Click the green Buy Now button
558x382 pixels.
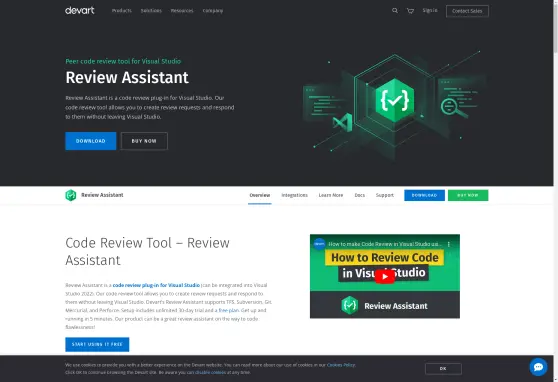click(x=468, y=195)
